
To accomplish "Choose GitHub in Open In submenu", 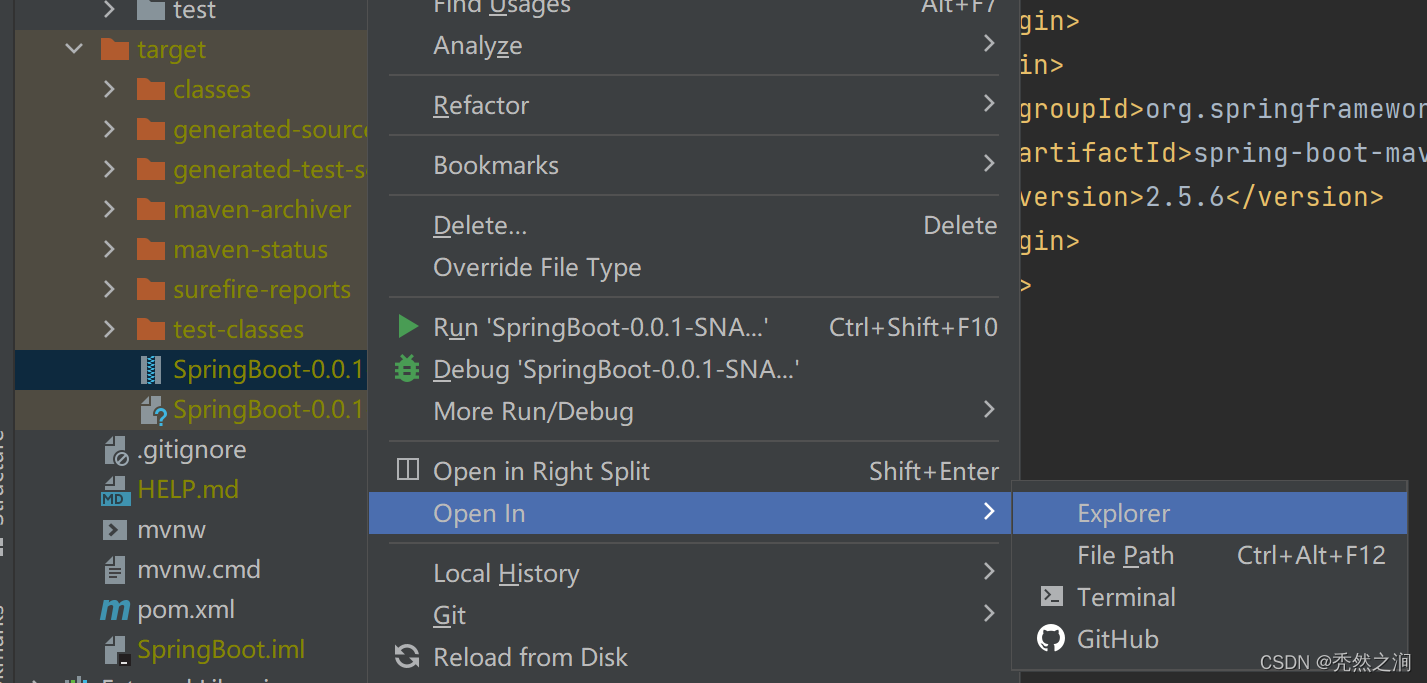I will pos(1210,639).
